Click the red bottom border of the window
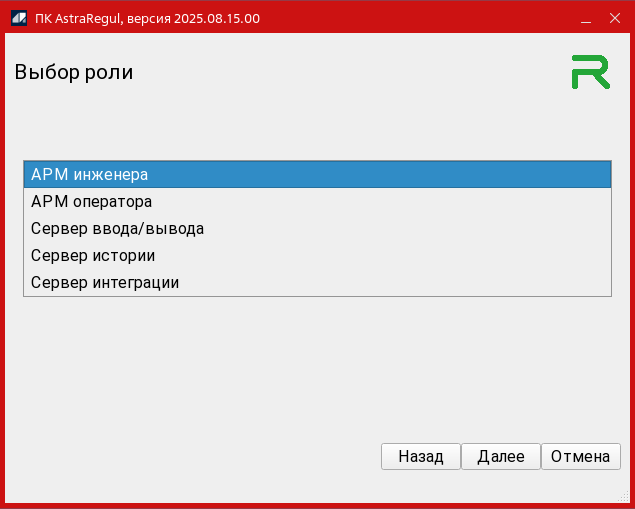The image size is (635, 509). pos(316,505)
